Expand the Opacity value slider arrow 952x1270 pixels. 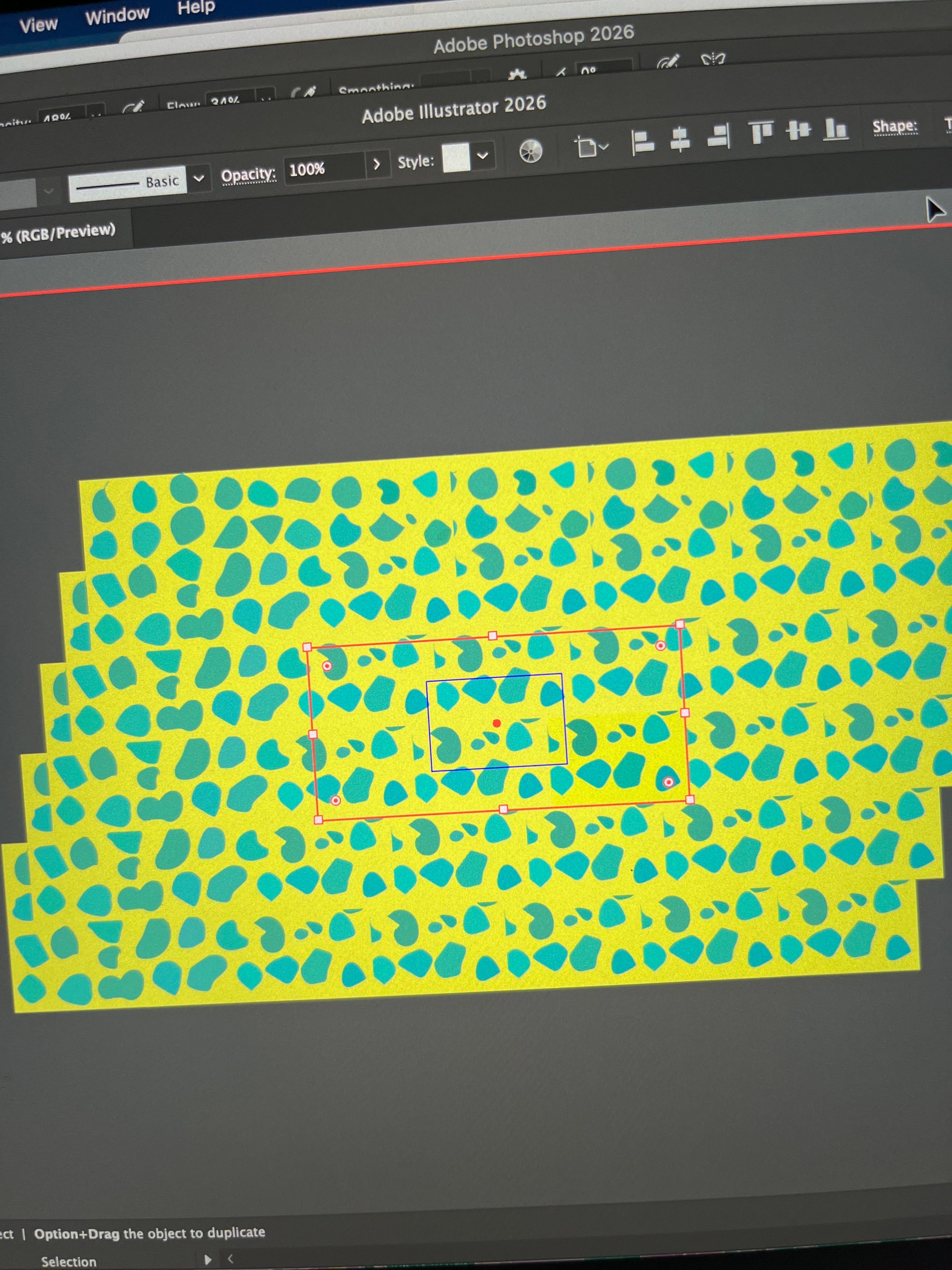click(x=377, y=164)
